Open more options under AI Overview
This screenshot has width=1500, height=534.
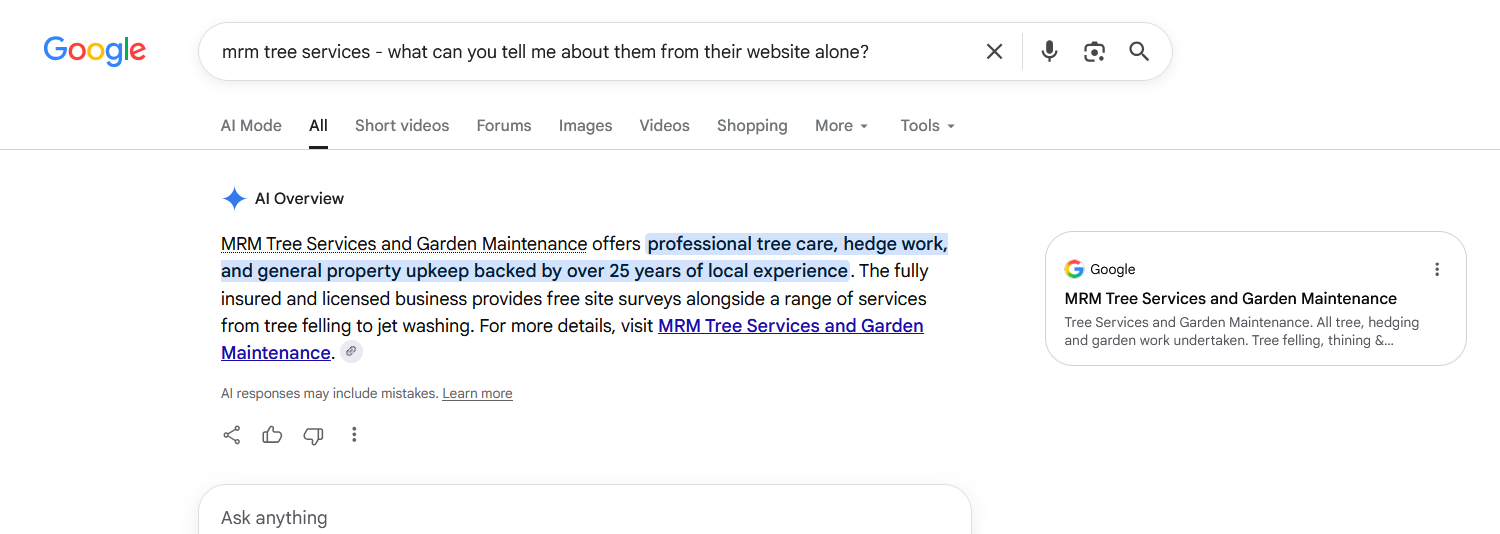click(354, 435)
